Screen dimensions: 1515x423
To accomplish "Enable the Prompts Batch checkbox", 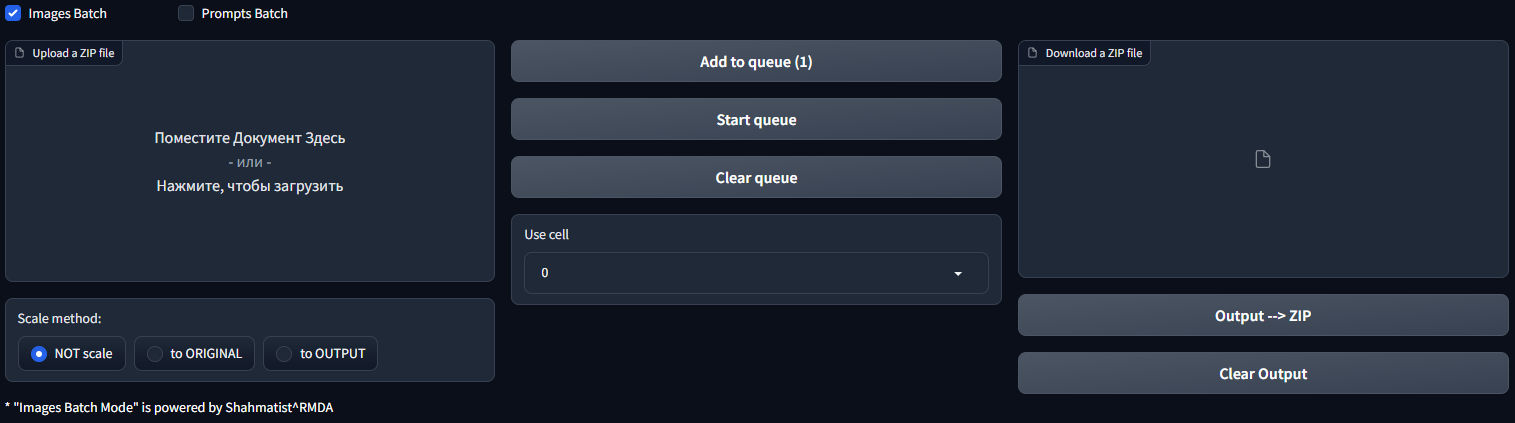I will point(186,14).
